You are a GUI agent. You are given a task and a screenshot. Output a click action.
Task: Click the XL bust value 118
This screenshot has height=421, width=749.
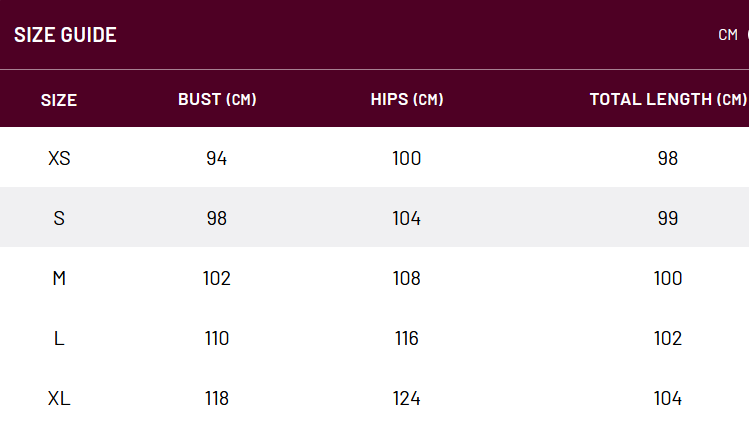[x=217, y=398]
